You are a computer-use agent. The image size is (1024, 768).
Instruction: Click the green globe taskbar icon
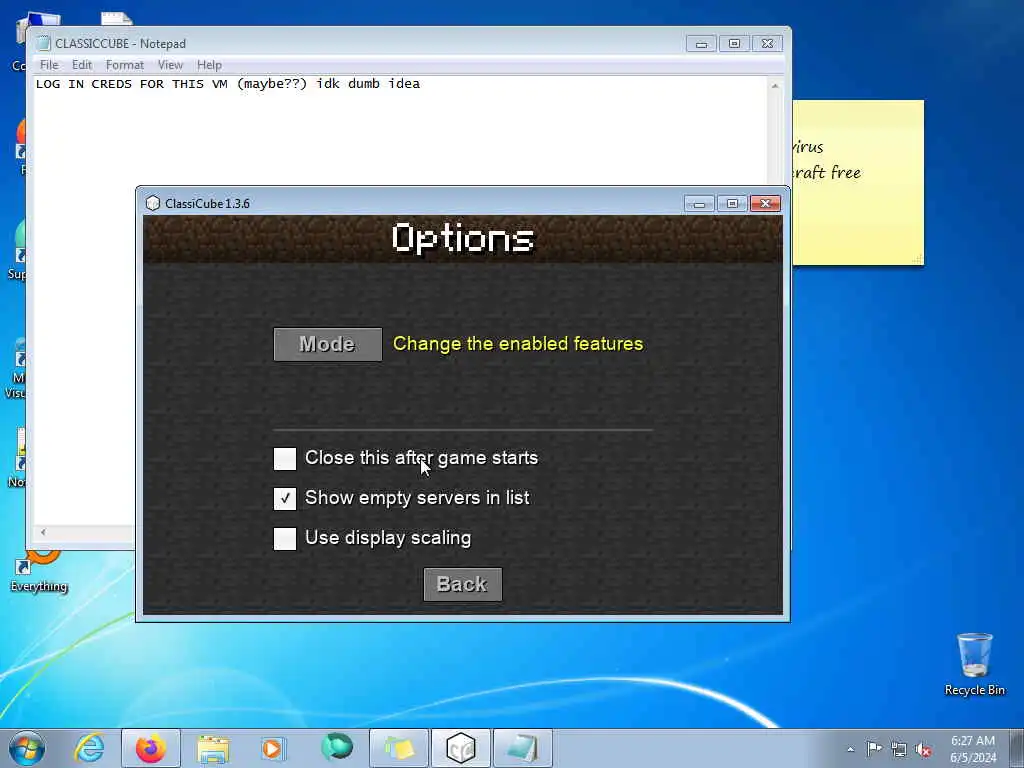pyautogui.click(x=336, y=747)
